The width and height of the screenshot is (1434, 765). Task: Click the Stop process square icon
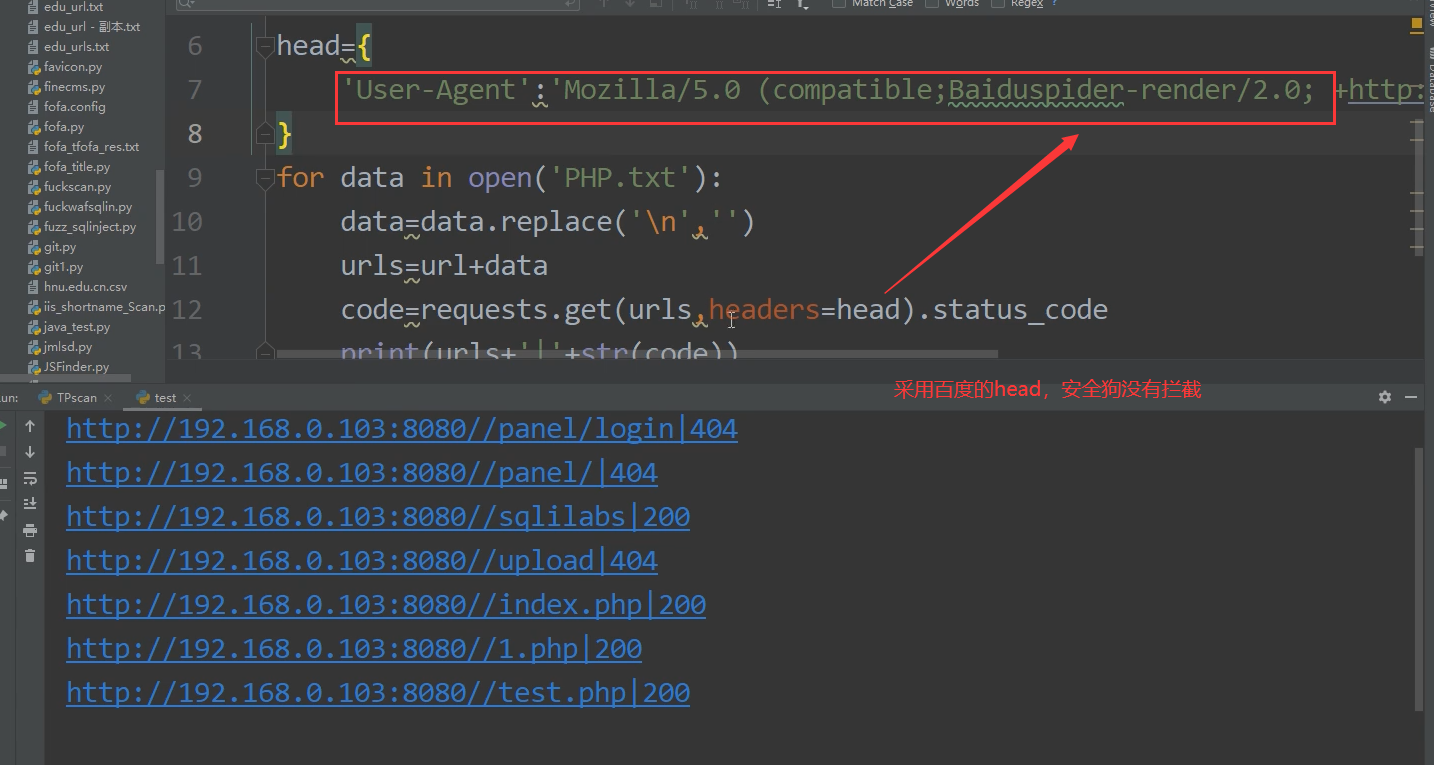click(3, 453)
